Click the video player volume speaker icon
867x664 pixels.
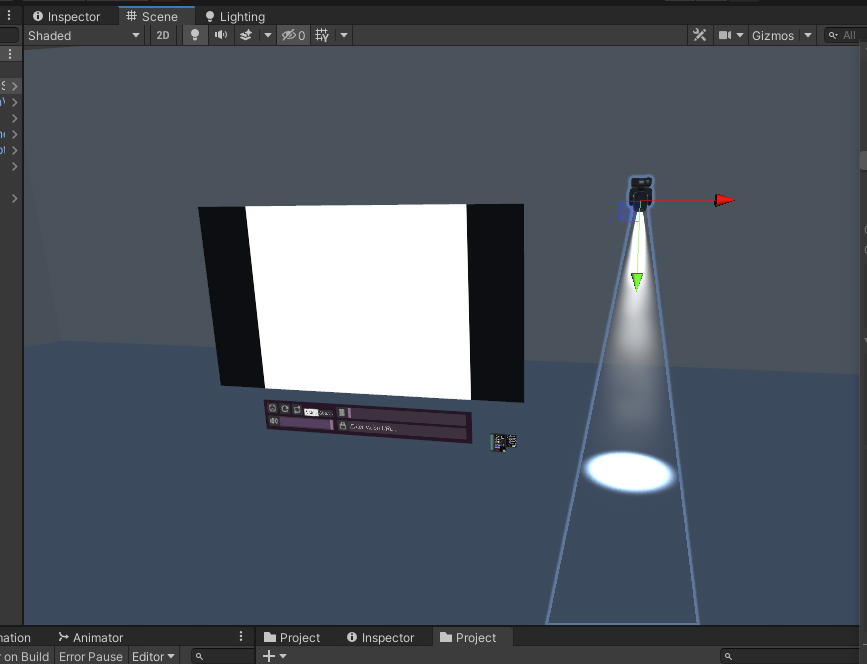click(x=273, y=421)
